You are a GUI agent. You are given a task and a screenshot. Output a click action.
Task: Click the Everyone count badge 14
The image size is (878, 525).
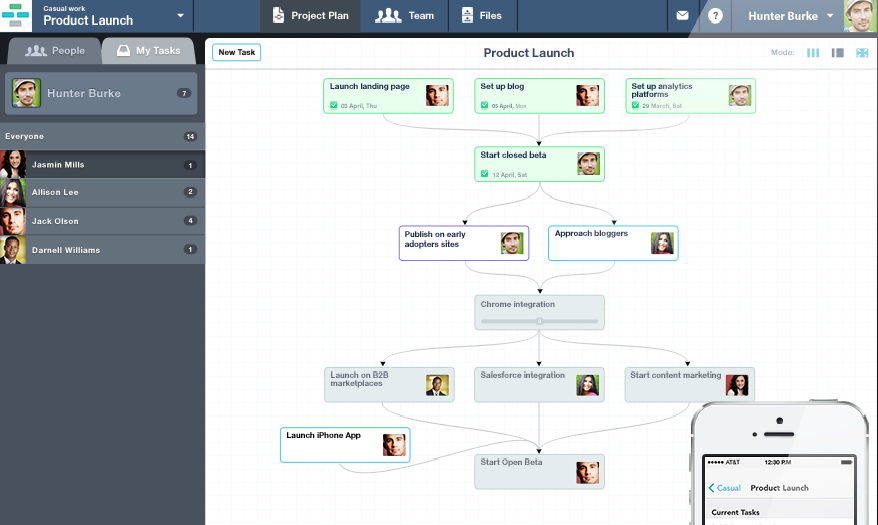click(190, 137)
